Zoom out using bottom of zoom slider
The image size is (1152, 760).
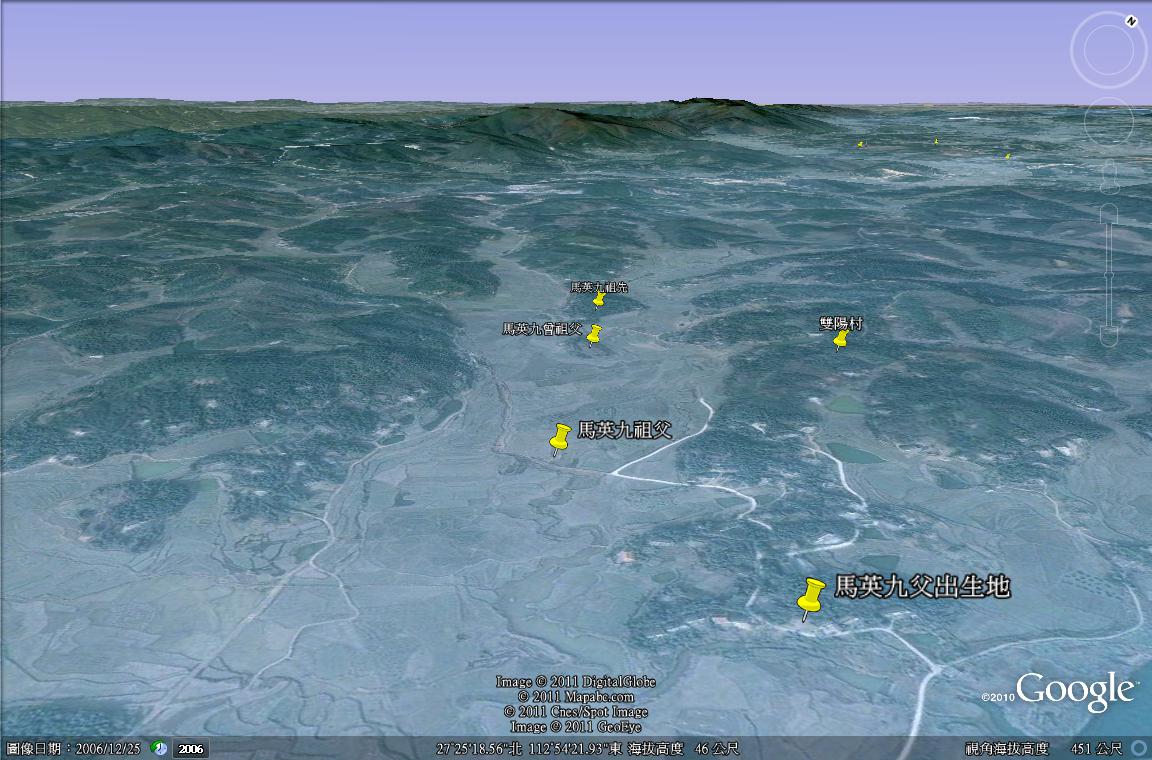1108,336
